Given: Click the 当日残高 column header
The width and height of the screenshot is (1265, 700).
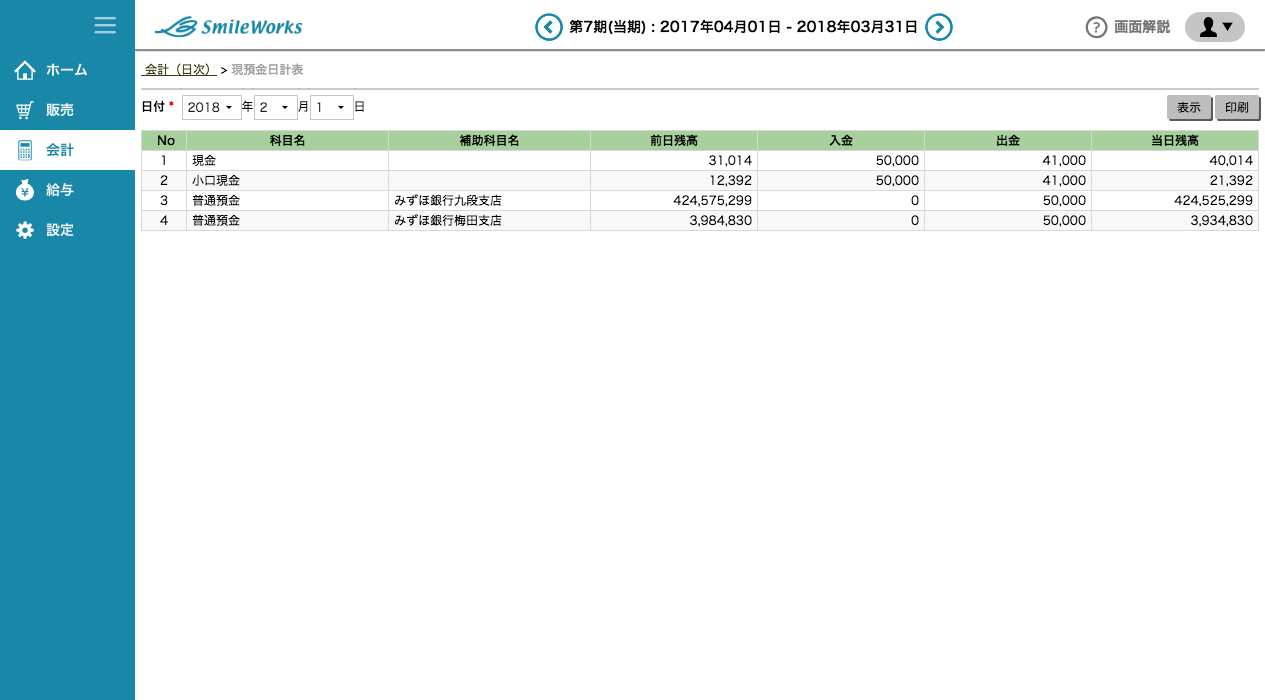Looking at the screenshot, I should coord(1175,141).
